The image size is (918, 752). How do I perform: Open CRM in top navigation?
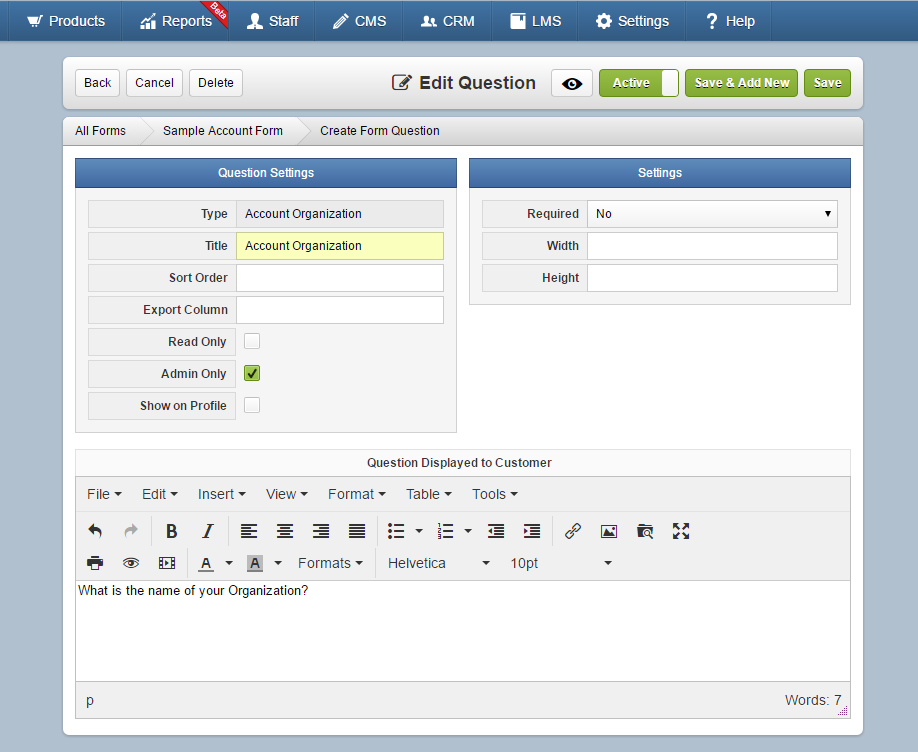click(448, 21)
